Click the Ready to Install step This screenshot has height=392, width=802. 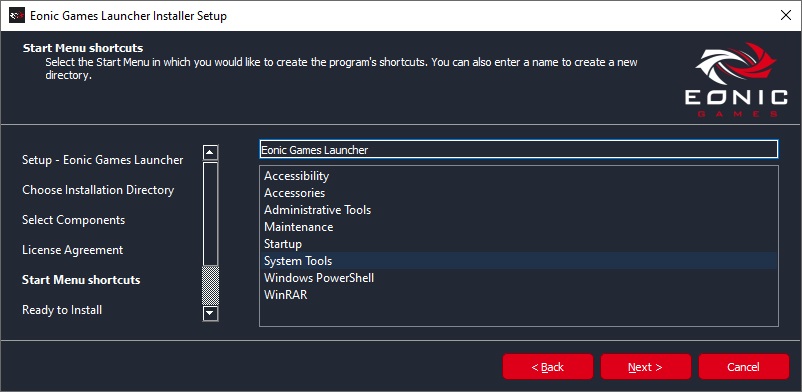(x=62, y=310)
